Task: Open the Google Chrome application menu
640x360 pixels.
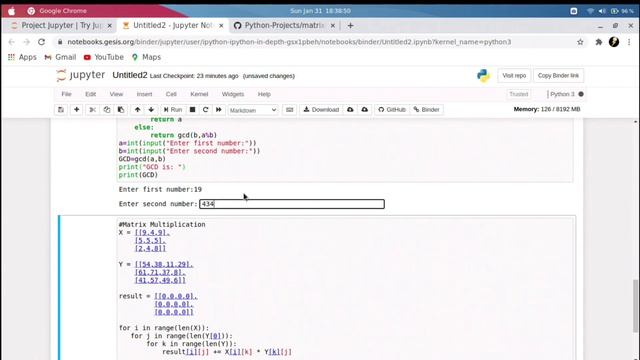Action: [x=63, y=11]
